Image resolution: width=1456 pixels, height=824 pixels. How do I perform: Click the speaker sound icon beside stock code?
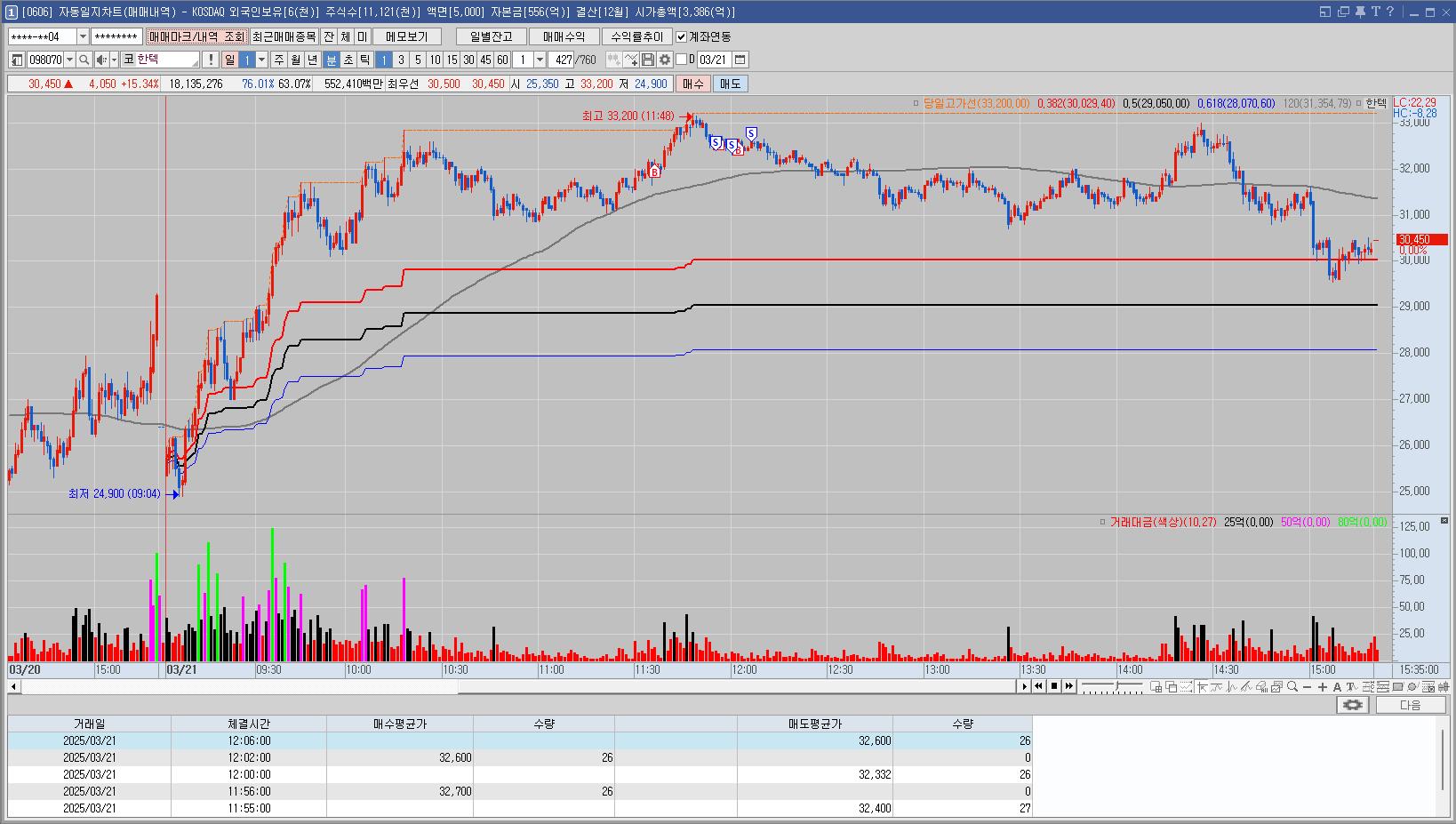click(101, 60)
